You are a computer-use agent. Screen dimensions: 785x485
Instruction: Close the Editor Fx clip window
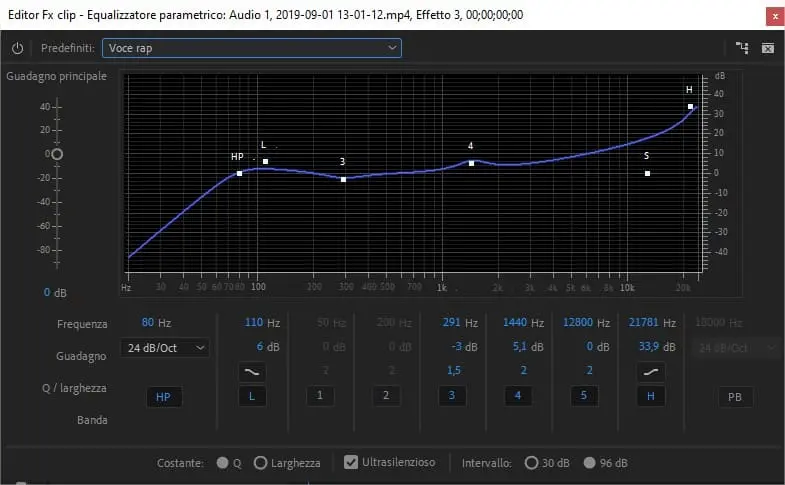coord(775,16)
